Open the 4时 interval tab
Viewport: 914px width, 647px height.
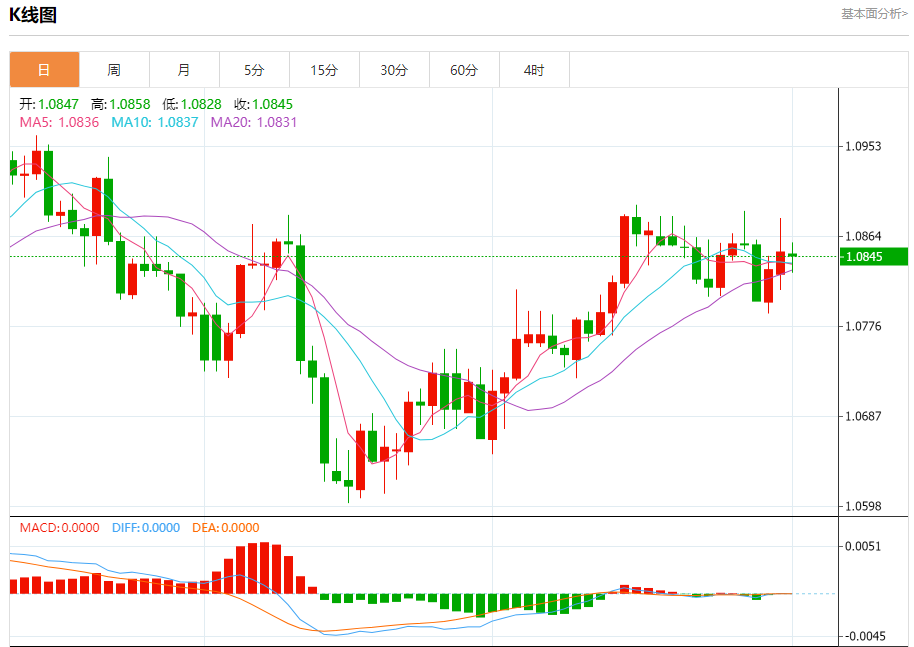[534, 70]
